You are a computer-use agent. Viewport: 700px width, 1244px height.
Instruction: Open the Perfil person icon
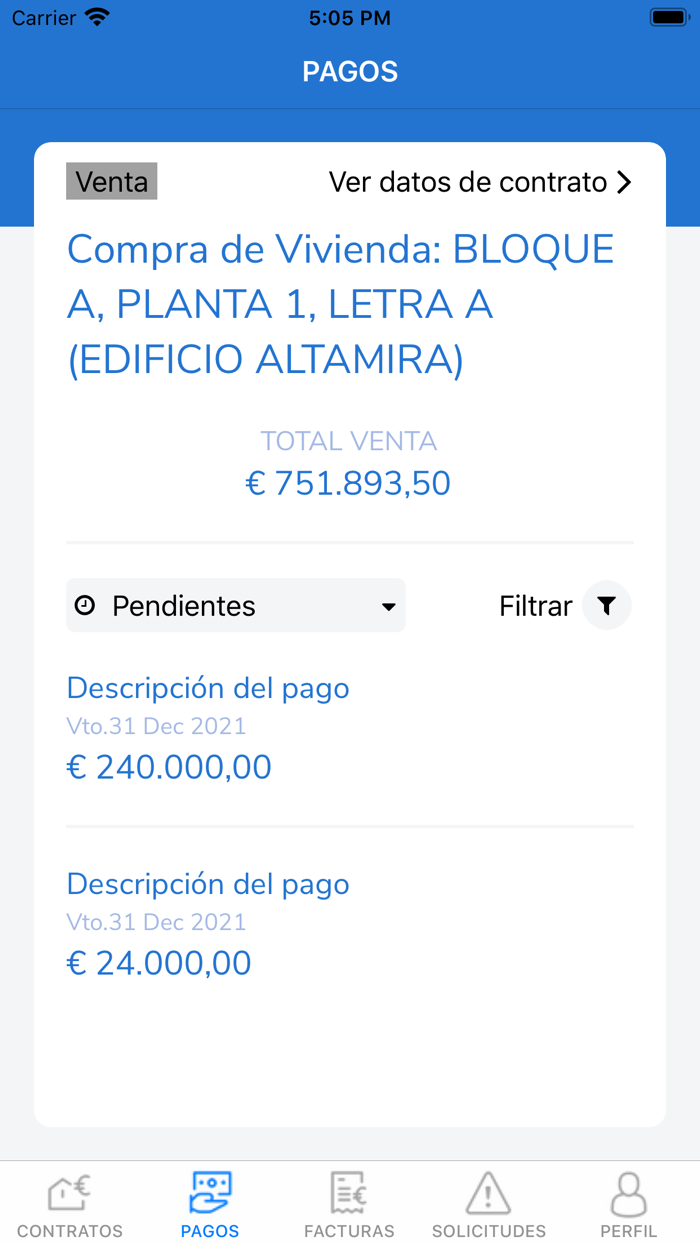(x=628, y=1193)
